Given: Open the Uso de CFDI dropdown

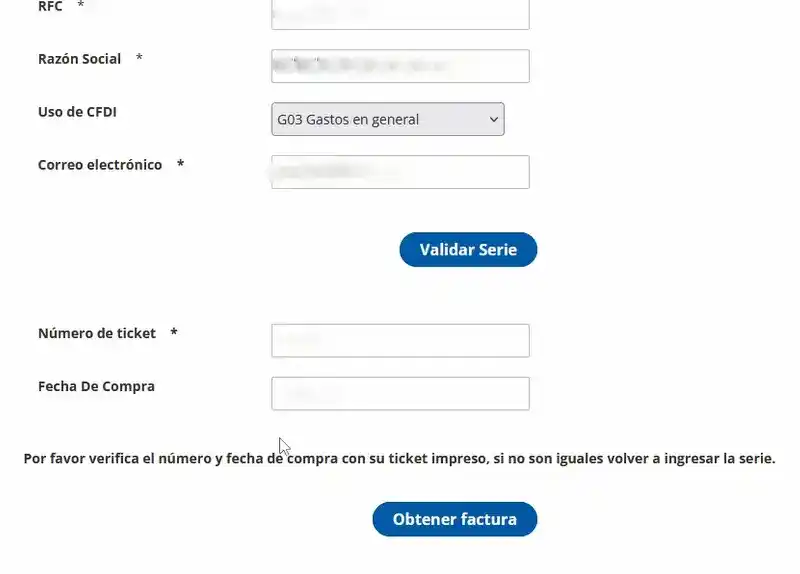Looking at the screenshot, I should 388,119.
